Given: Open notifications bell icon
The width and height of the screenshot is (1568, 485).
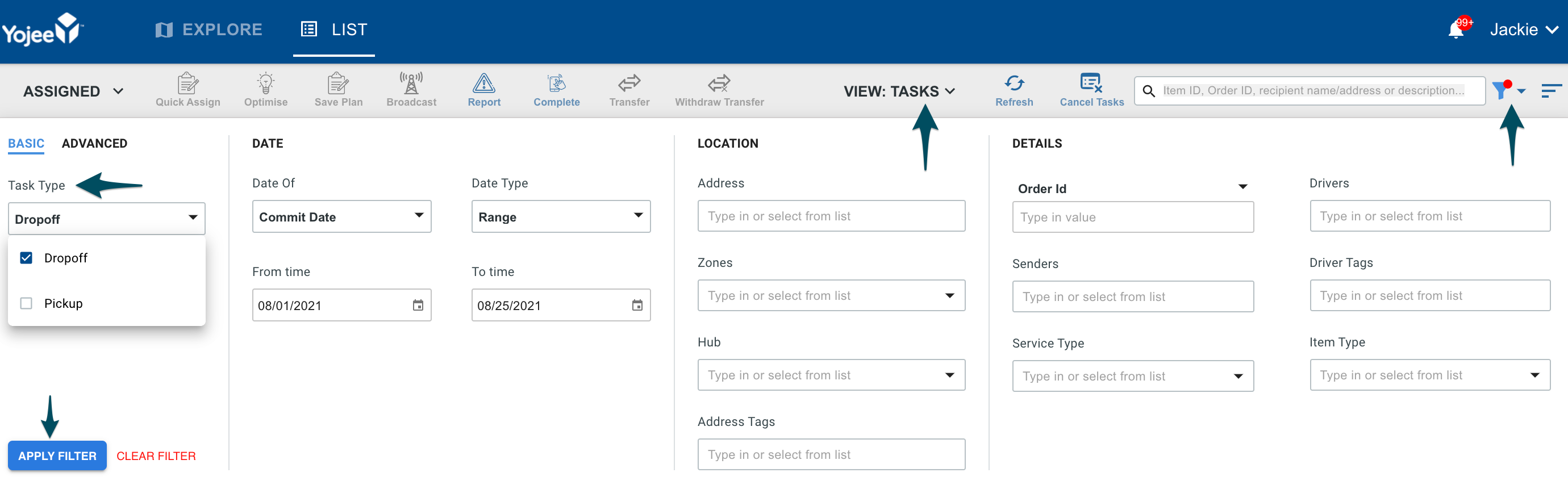Looking at the screenshot, I should 1456,29.
